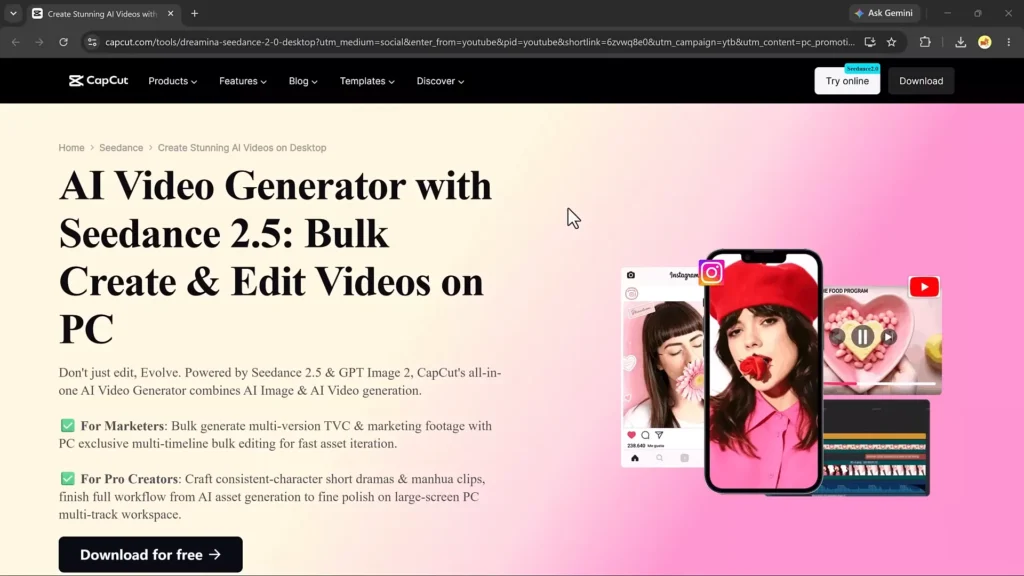This screenshot has height=576, width=1024.
Task: Reload the current page
Action: [x=63, y=42]
